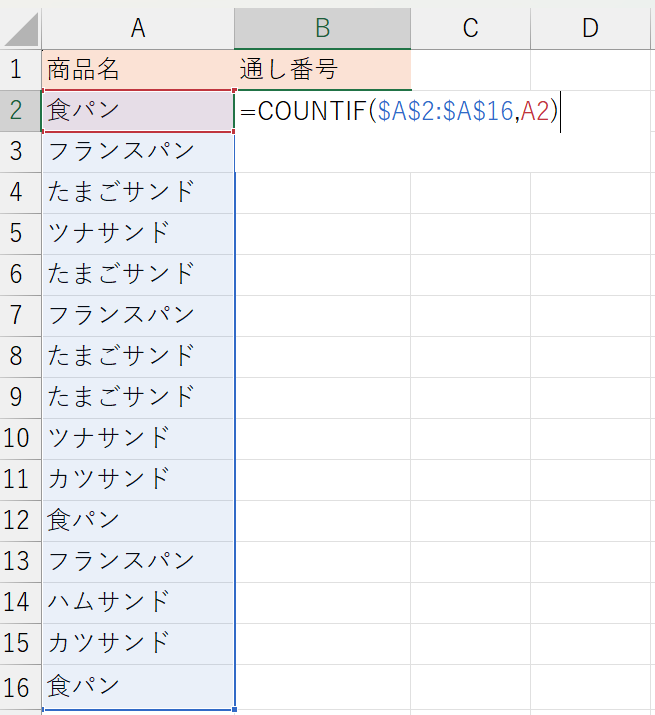Screen dimensions: 655x715
Task: Click empty cell C5
Action: click(x=470, y=234)
